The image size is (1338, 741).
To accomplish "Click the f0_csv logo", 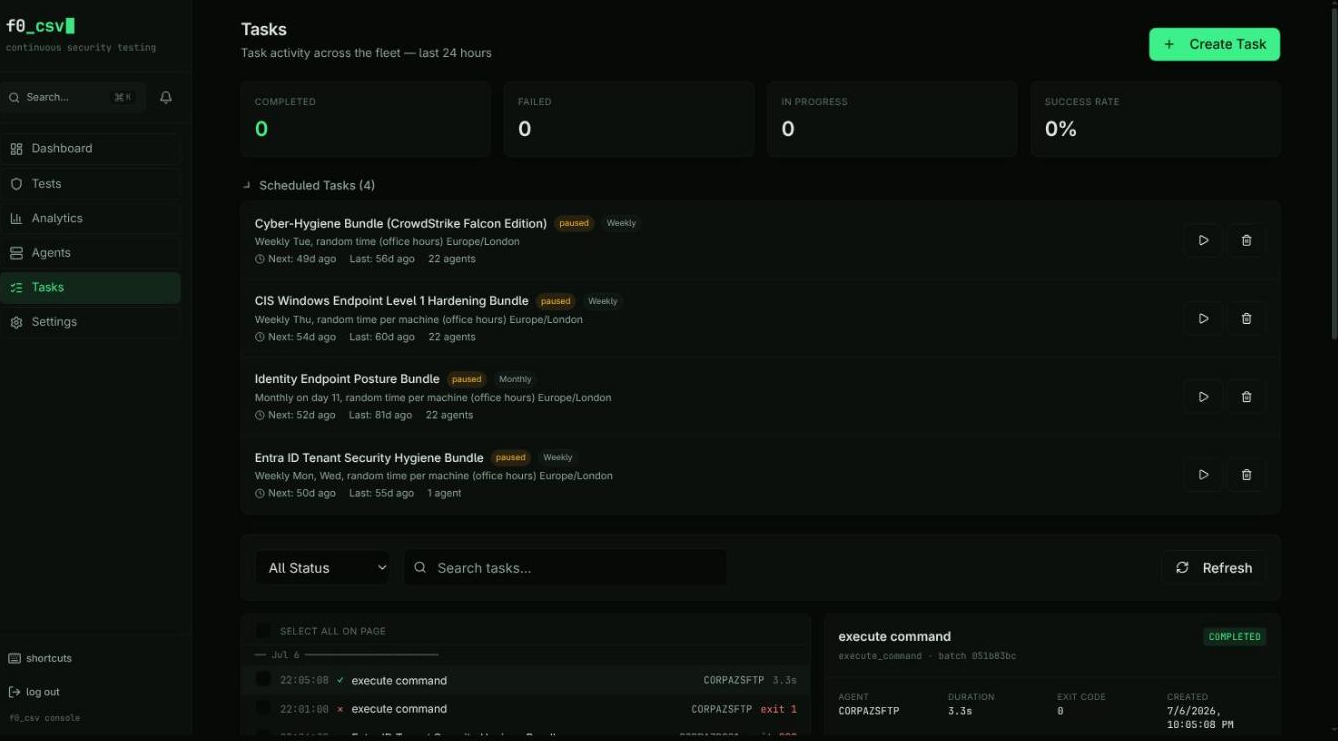I will (40, 26).
